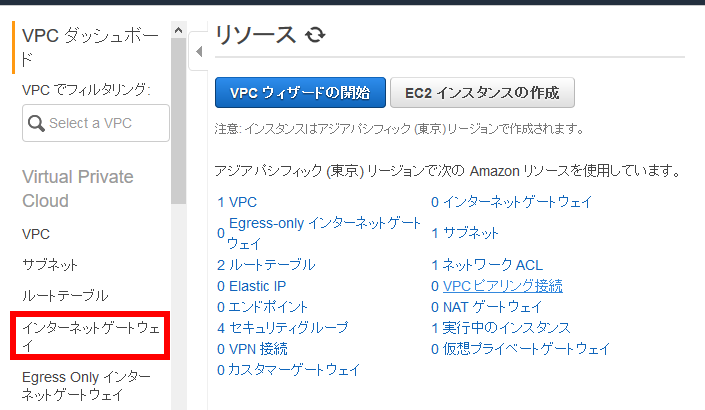This screenshot has height=410, width=705.
Task: Click the Virtual Private Cloud section heading
Action: pyautogui.click(x=78, y=189)
